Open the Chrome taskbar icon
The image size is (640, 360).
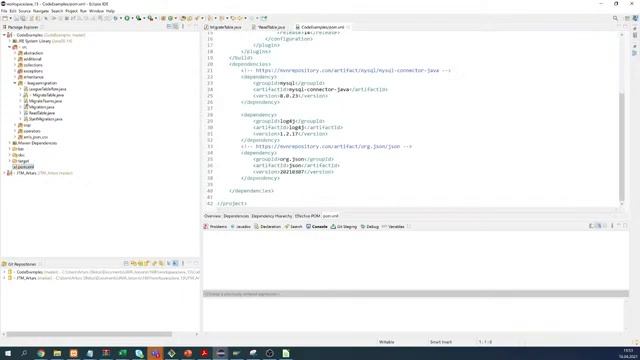41,353
